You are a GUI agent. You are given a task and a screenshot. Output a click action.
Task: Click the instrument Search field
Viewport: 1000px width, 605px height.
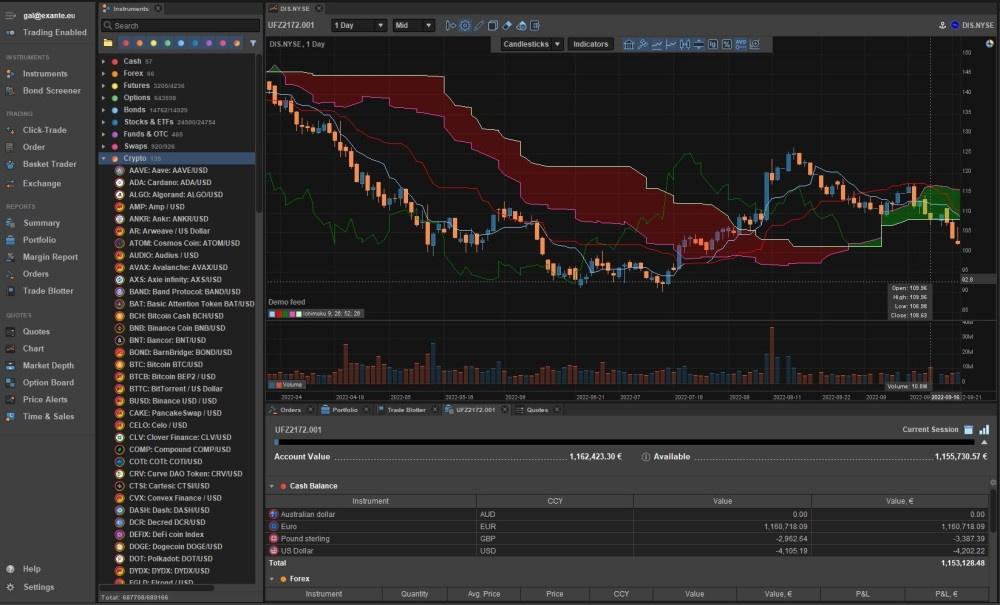(180, 26)
